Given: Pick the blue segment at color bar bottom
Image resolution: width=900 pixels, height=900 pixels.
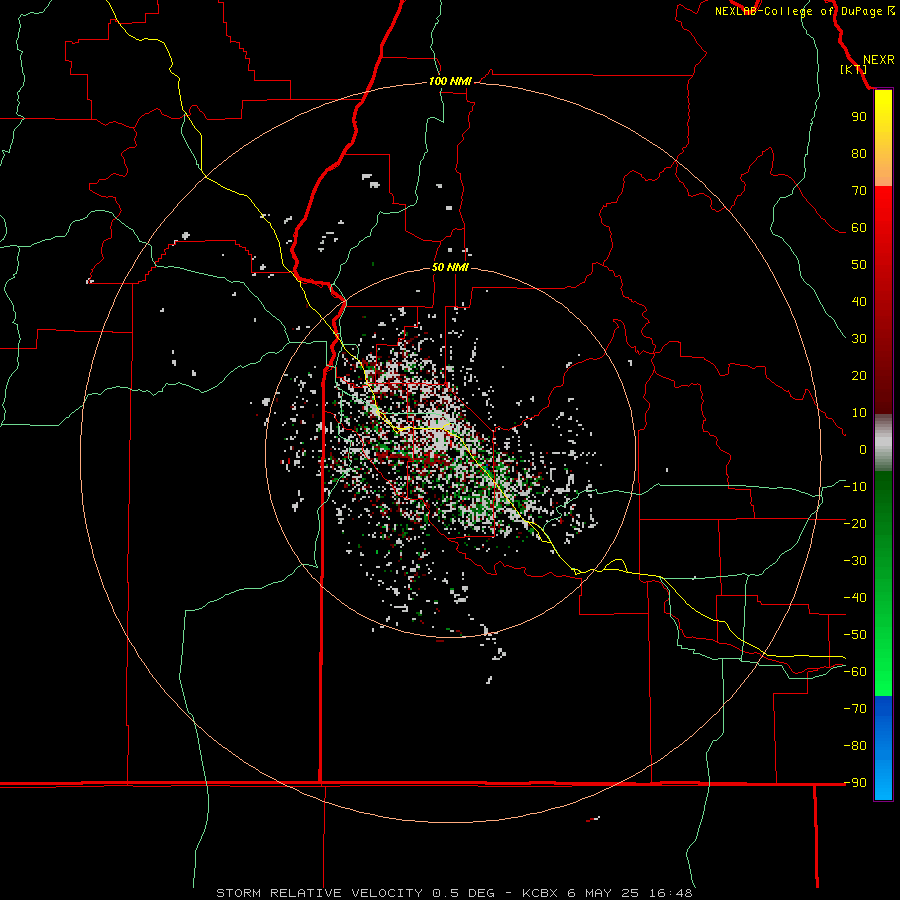Looking at the screenshot, I should pos(883,748).
